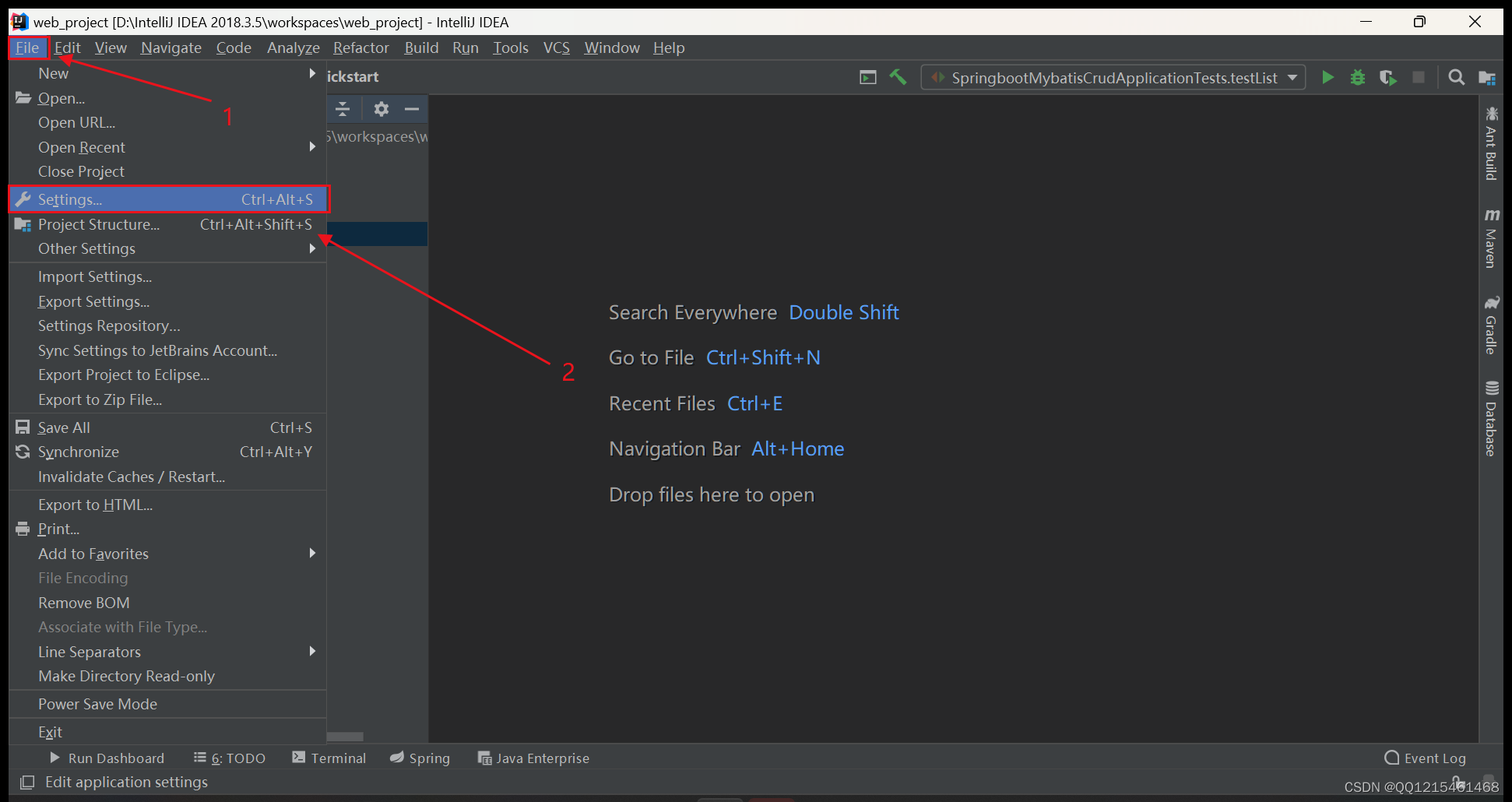The width and height of the screenshot is (1512, 802).
Task: Open Settings Repository...
Action: [167, 325]
